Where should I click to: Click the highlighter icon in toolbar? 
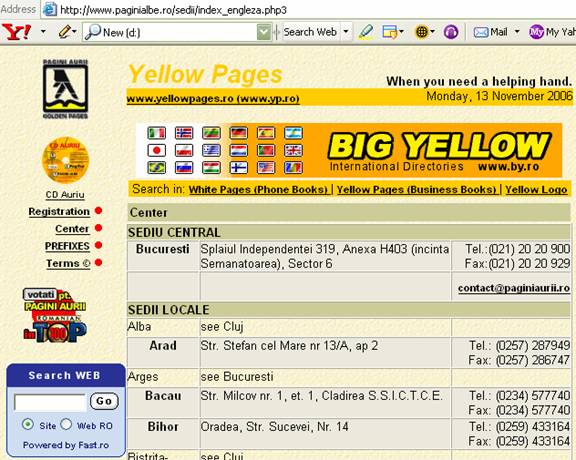366,32
